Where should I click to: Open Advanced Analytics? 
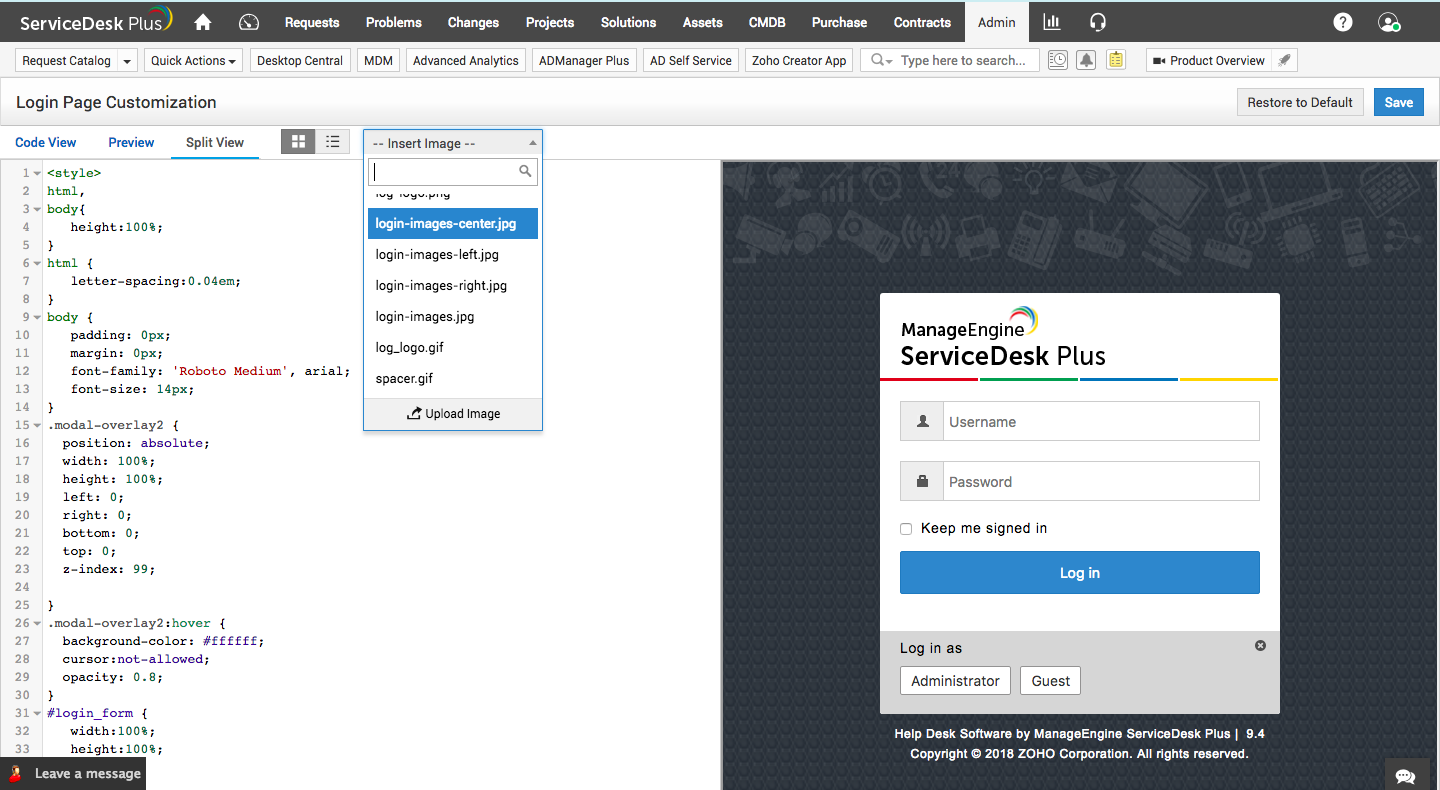[x=466, y=60]
